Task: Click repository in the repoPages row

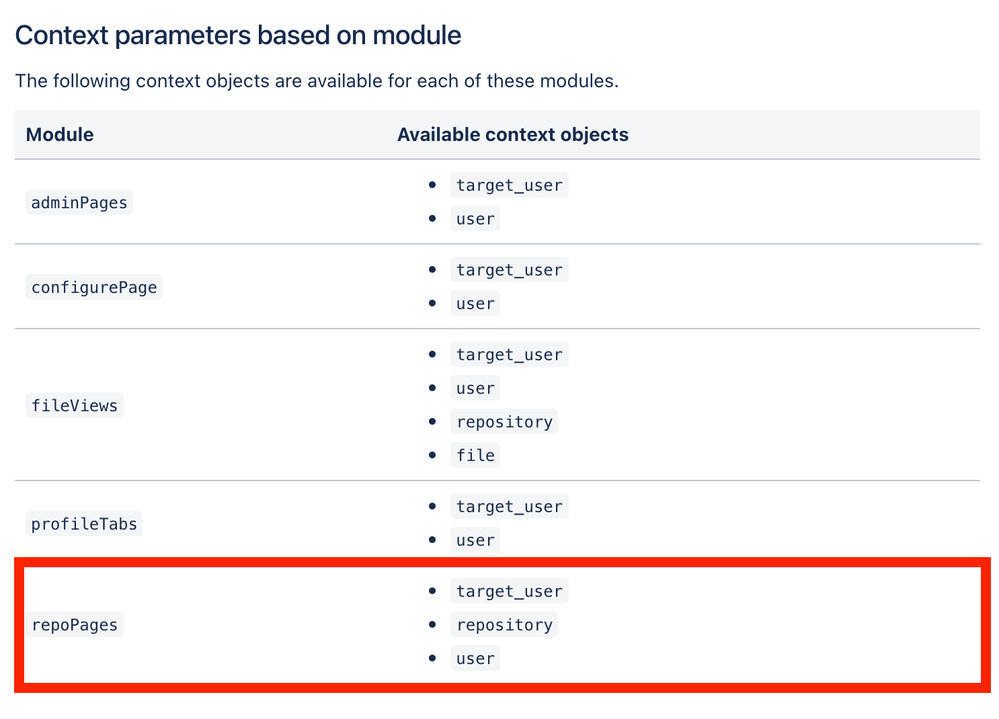Action: click(504, 625)
